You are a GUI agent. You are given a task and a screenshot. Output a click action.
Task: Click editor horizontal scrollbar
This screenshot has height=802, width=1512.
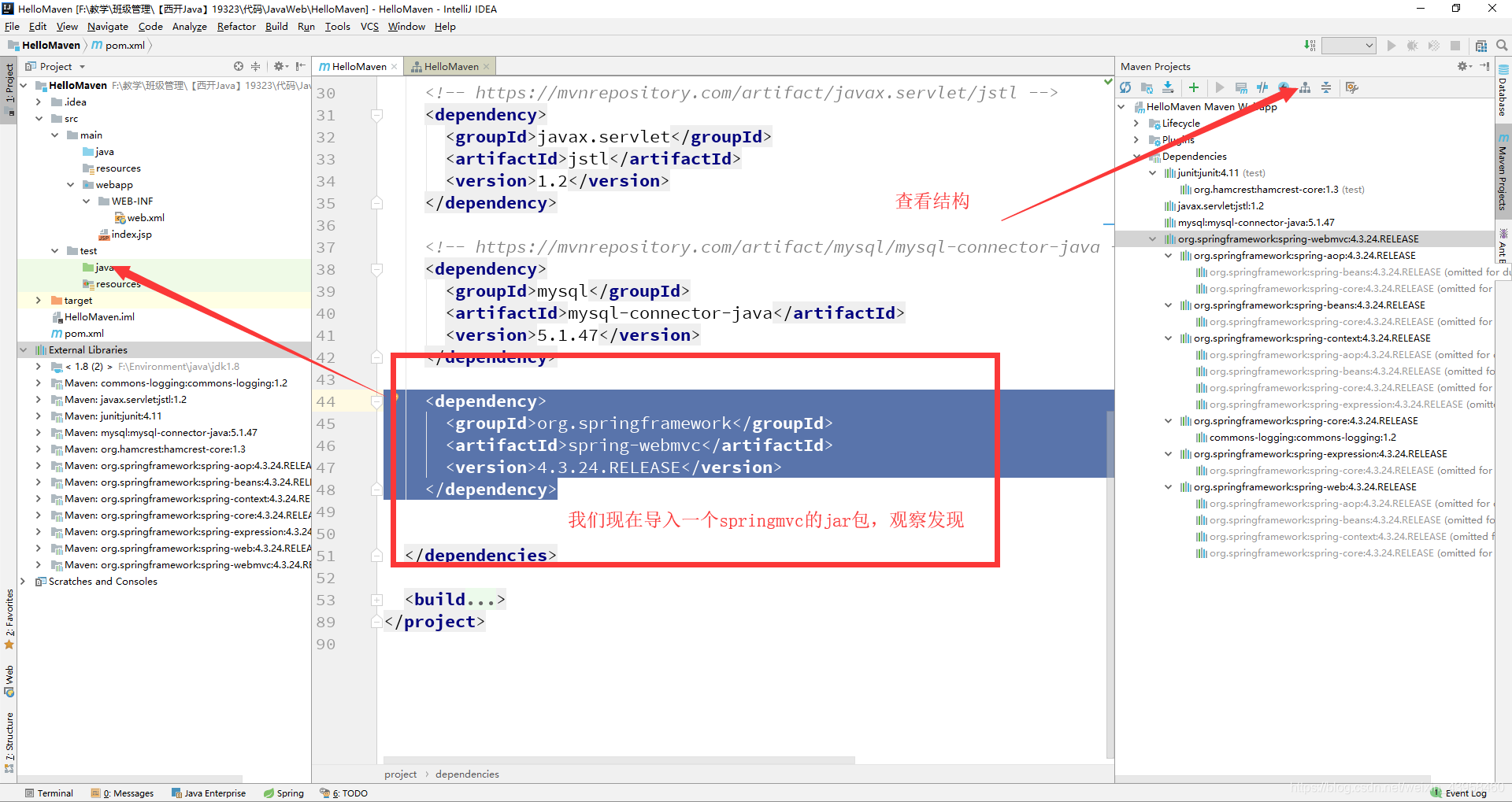619,760
